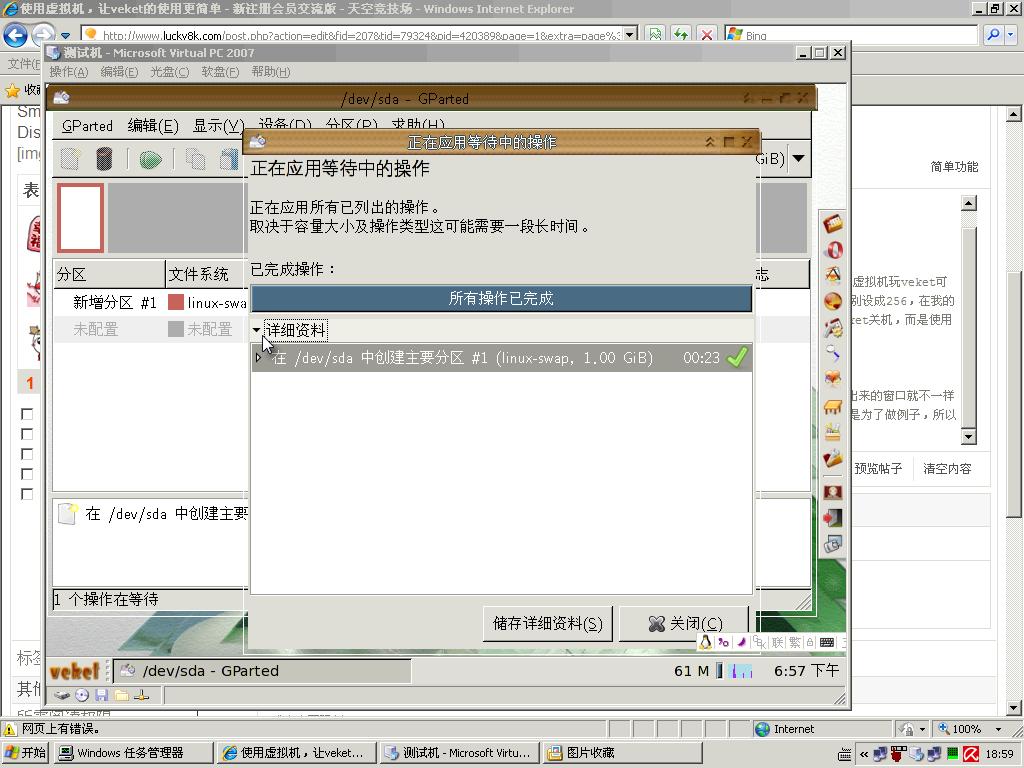The width and height of the screenshot is (1024, 768).
Task: Open the IE zoom level 100% dropdown
Action: [x=998, y=729]
